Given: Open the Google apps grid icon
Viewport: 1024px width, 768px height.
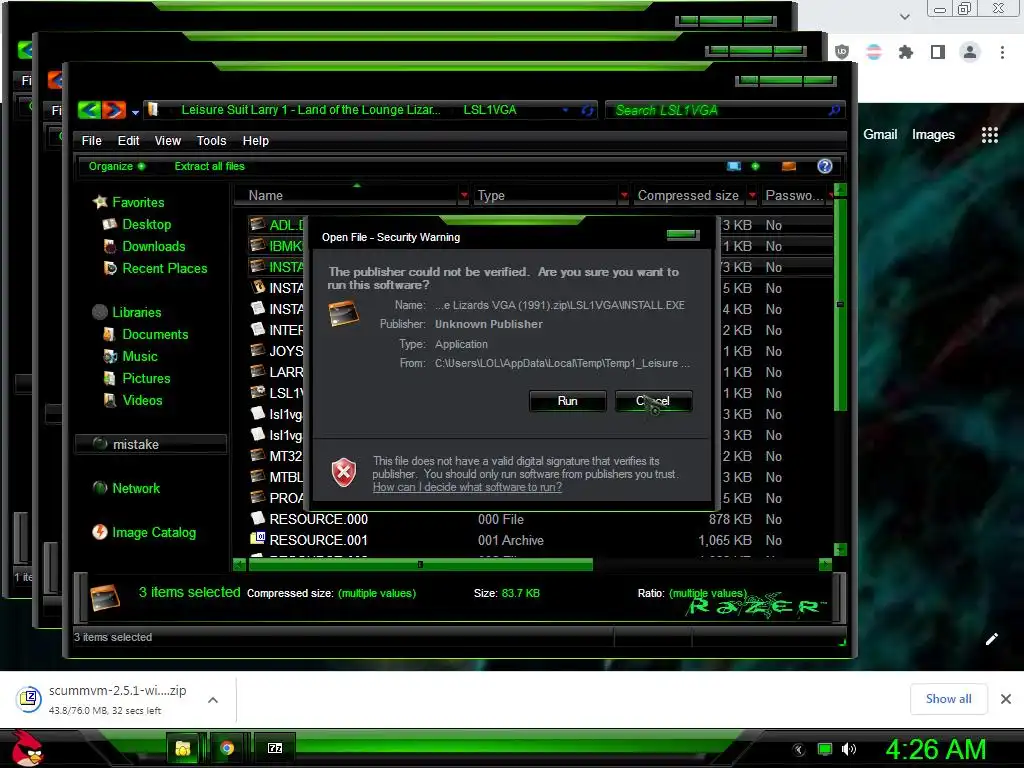Looking at the screenshot, I should (x=990, y=135).
